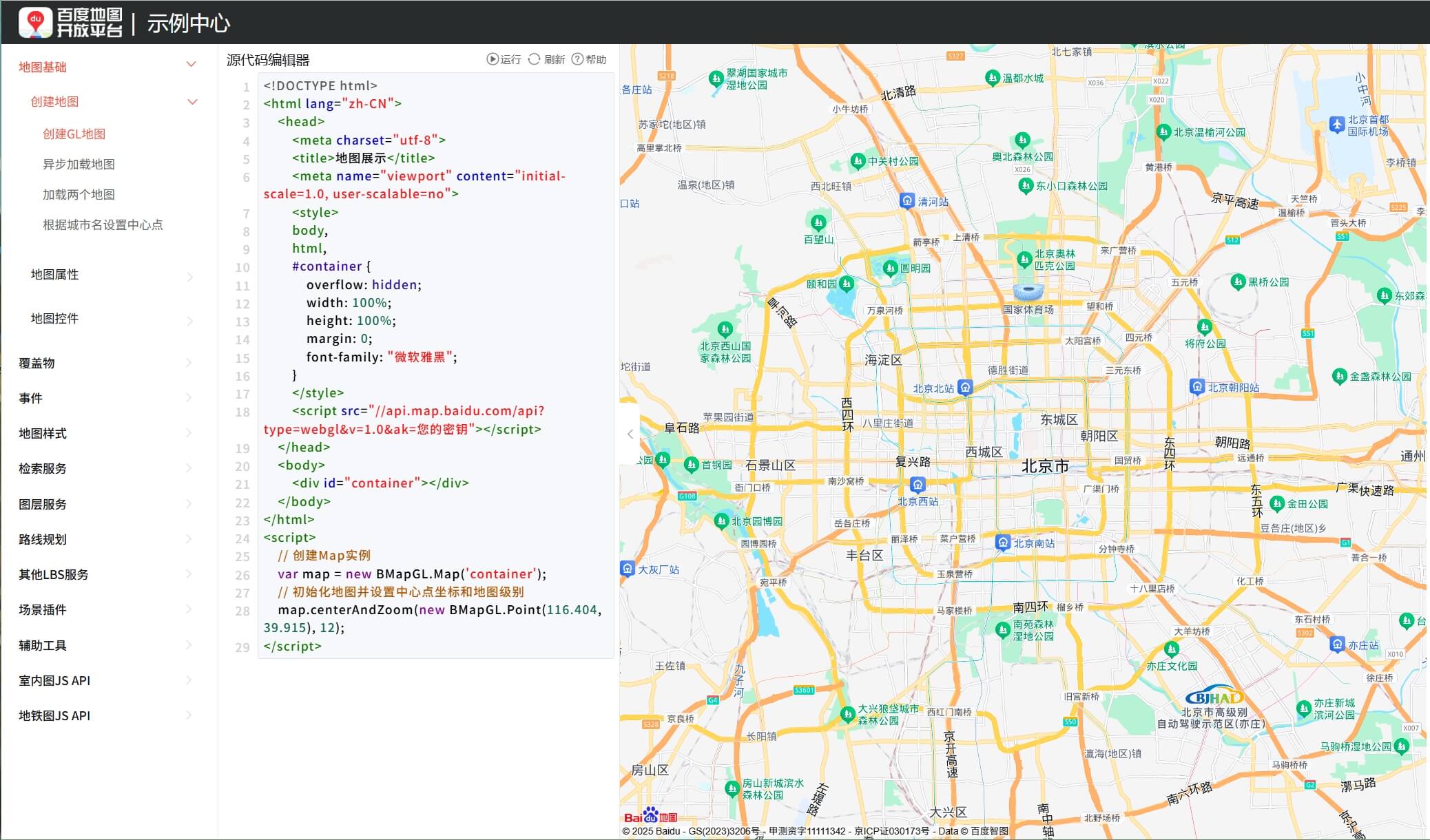The image size is (1430, 840).
Task: Open the 其他LBS服务 menu item
Action: click(x=54, y=575)
